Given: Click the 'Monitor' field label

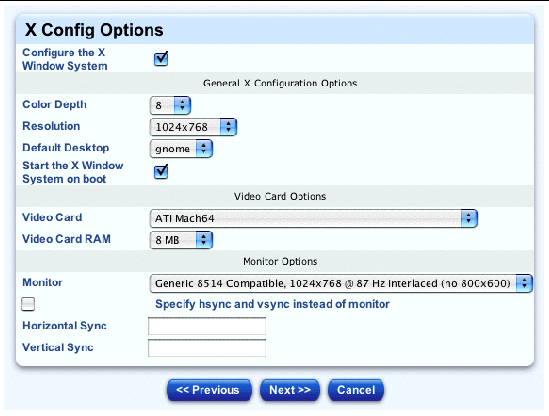Looking at the screenshot, I should click(42, 282).
